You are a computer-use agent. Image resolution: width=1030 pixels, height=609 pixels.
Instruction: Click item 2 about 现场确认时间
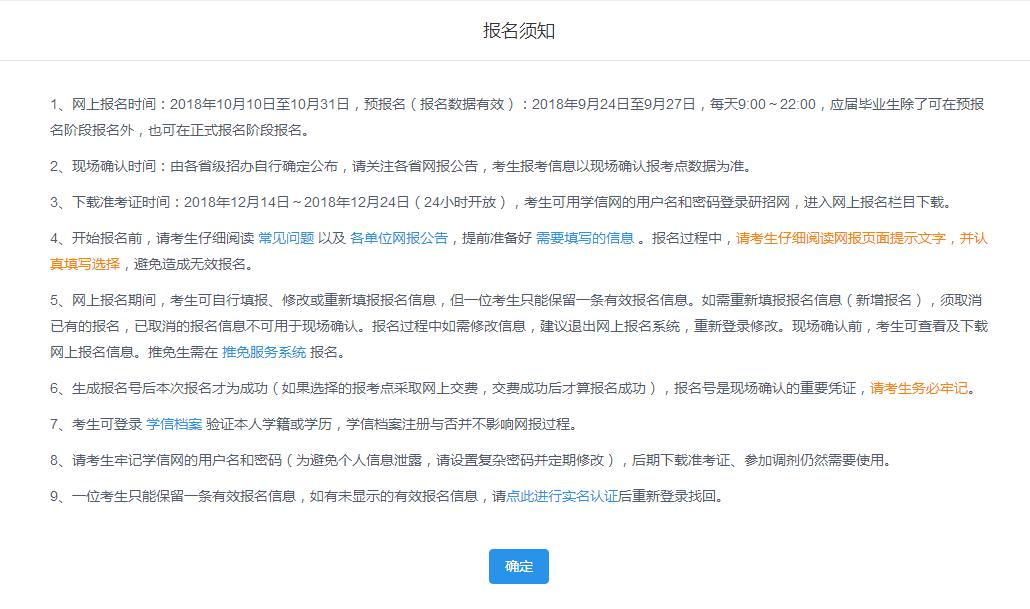point(400,158)
